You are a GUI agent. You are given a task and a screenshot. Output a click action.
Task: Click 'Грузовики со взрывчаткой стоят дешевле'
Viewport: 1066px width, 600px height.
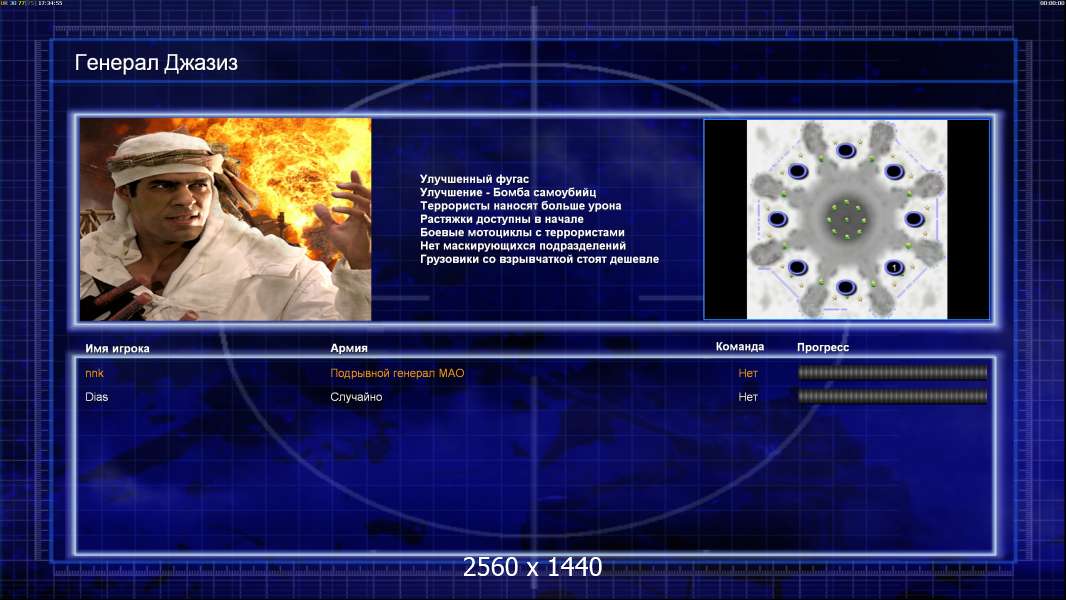(x=539, y=259)
